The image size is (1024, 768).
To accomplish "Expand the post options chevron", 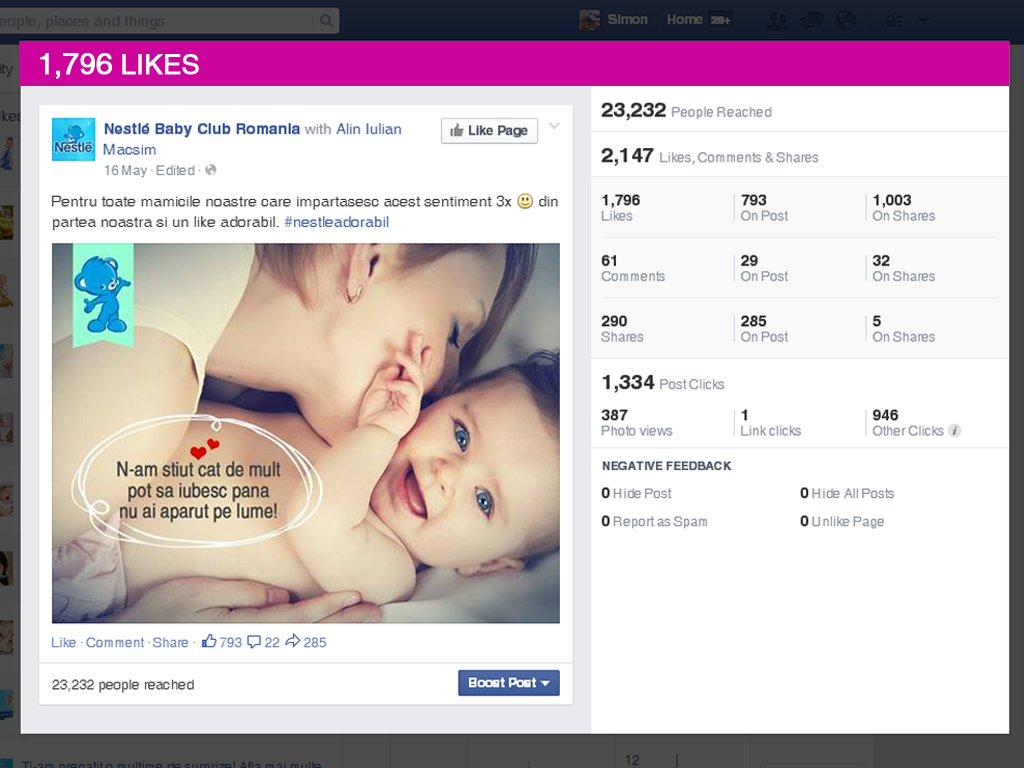I will coord(554,126).
